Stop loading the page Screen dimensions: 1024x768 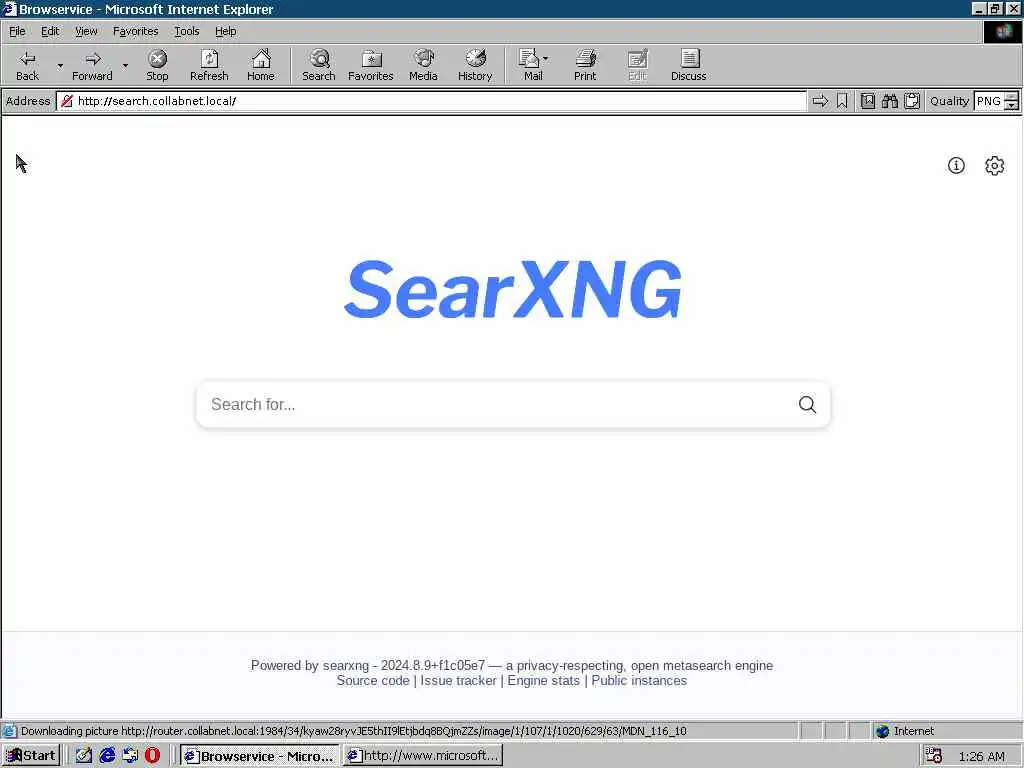click(x=157, y=65)
